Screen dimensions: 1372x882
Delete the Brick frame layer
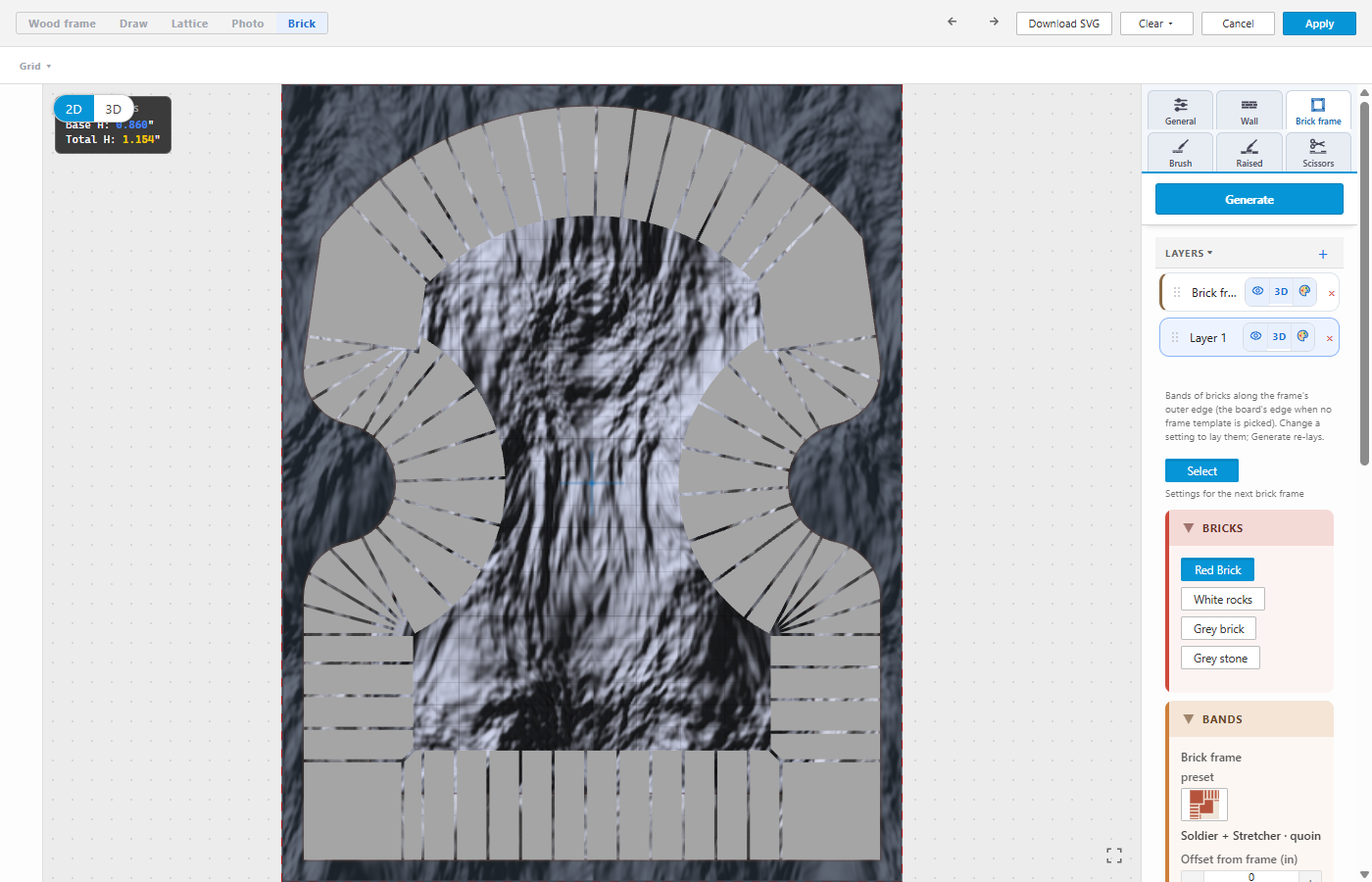(1331, 293)
